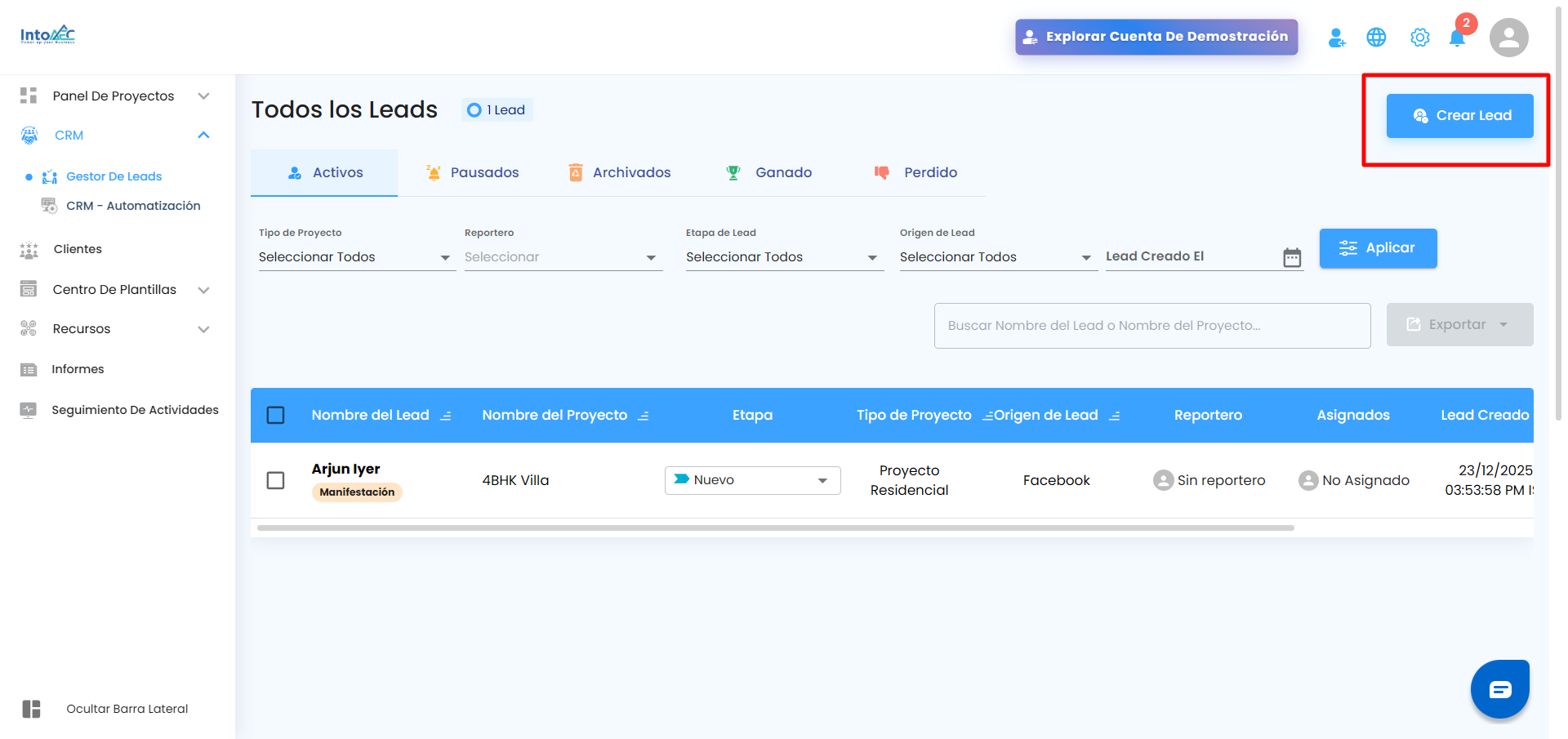Open the Nuevo stage dropdown
The height and width of the screenshot is (739, 1568).
point(752,480)
